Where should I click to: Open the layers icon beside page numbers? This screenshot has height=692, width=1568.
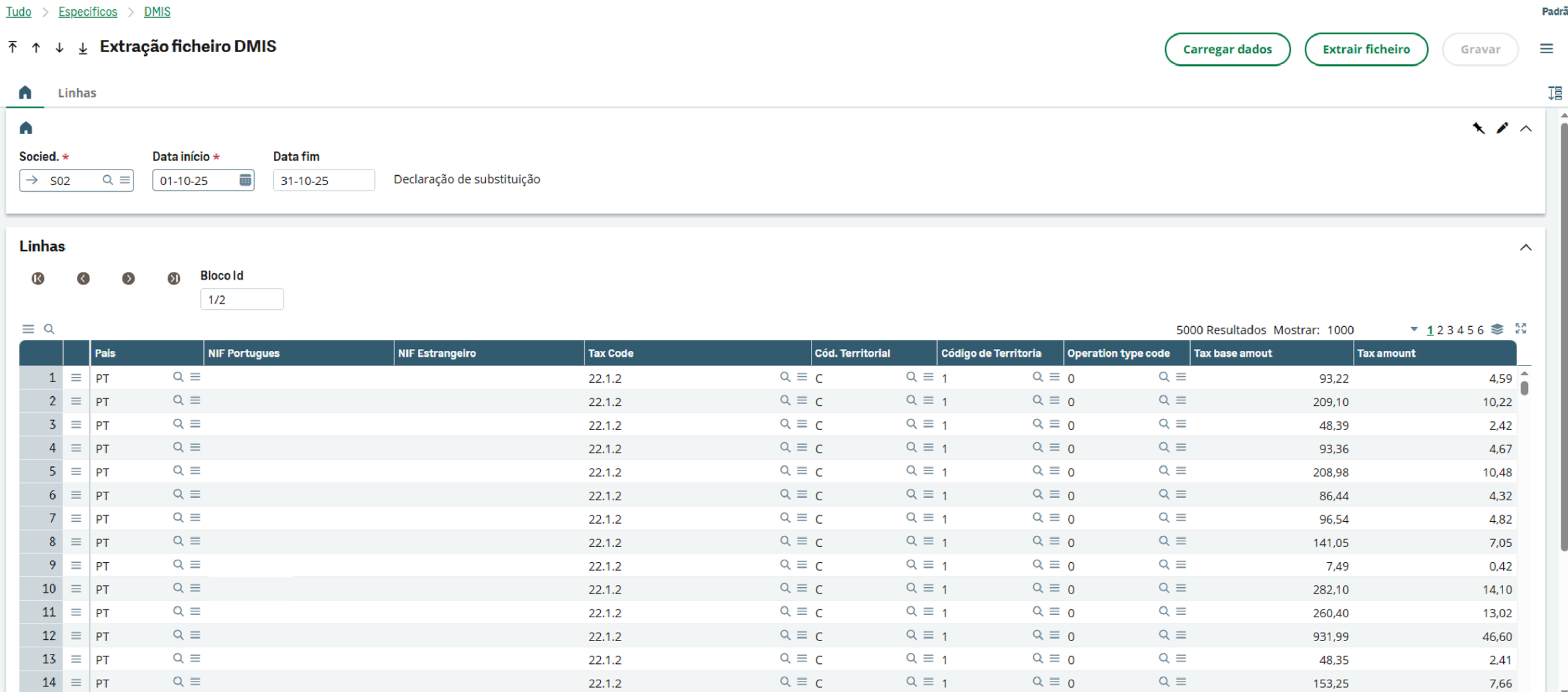pyautogui.click(x=1497, y=329)
